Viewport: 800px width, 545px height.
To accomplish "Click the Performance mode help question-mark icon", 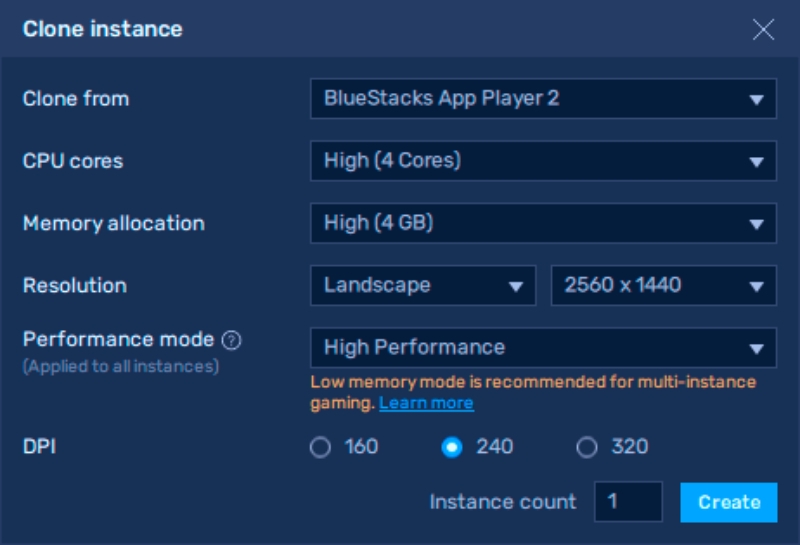I will pos(231,340).
